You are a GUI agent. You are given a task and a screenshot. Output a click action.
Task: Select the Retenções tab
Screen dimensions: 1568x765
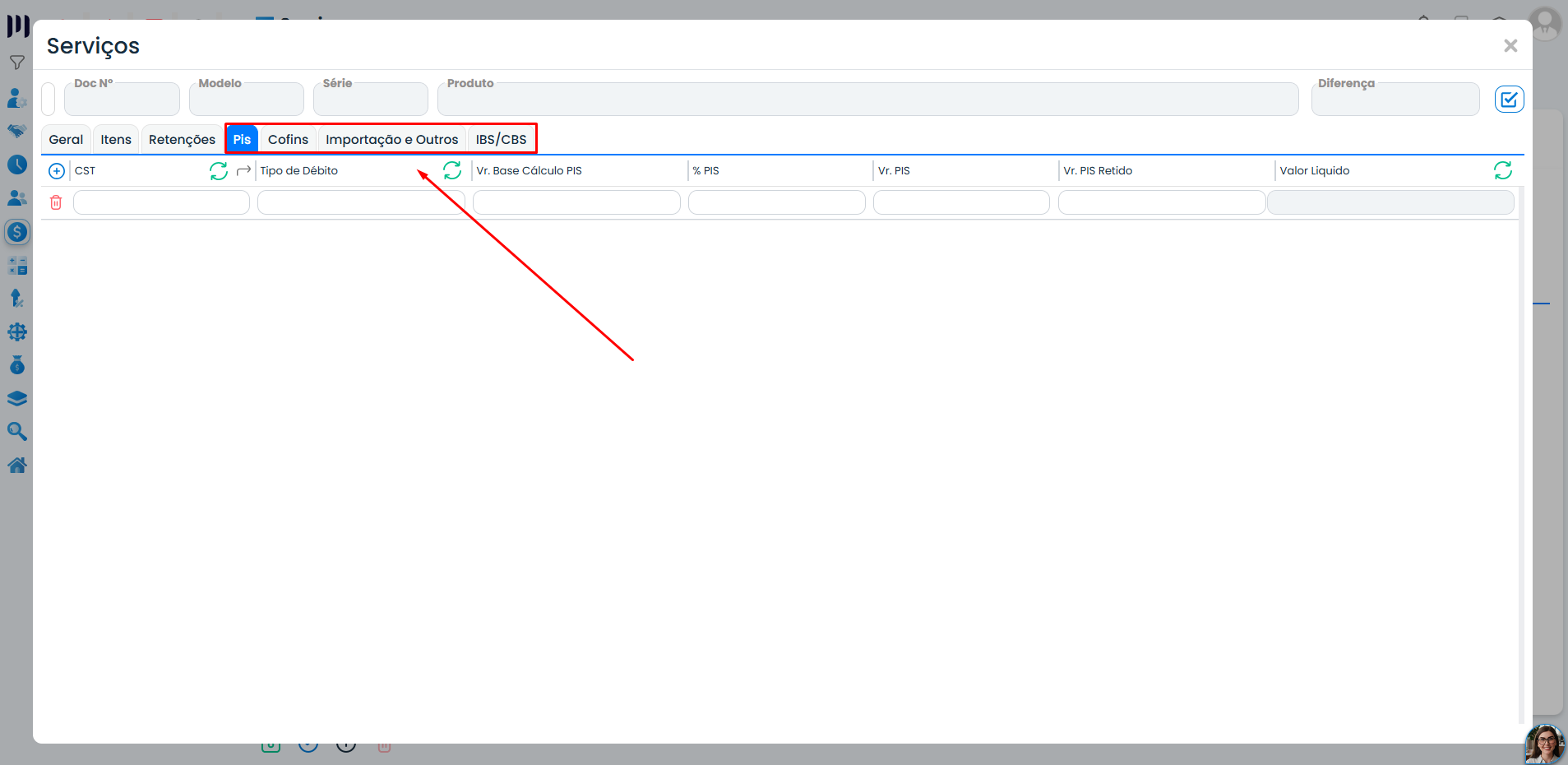pyautogui.click(x=182, y=139)
